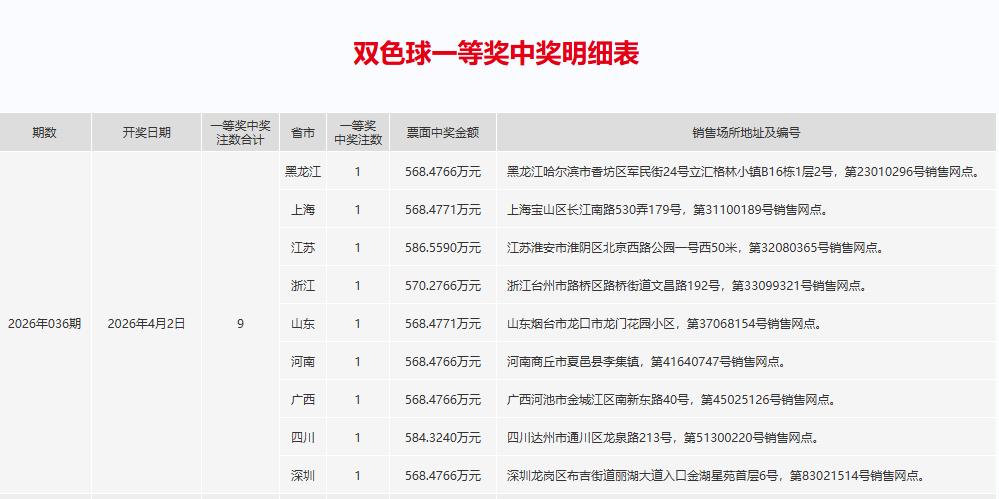Image resolution: width=999 pixels, height=499 pixels.
Task: Click the winning count 1 in 黑龙江 row
Action: tap(358, 171)
